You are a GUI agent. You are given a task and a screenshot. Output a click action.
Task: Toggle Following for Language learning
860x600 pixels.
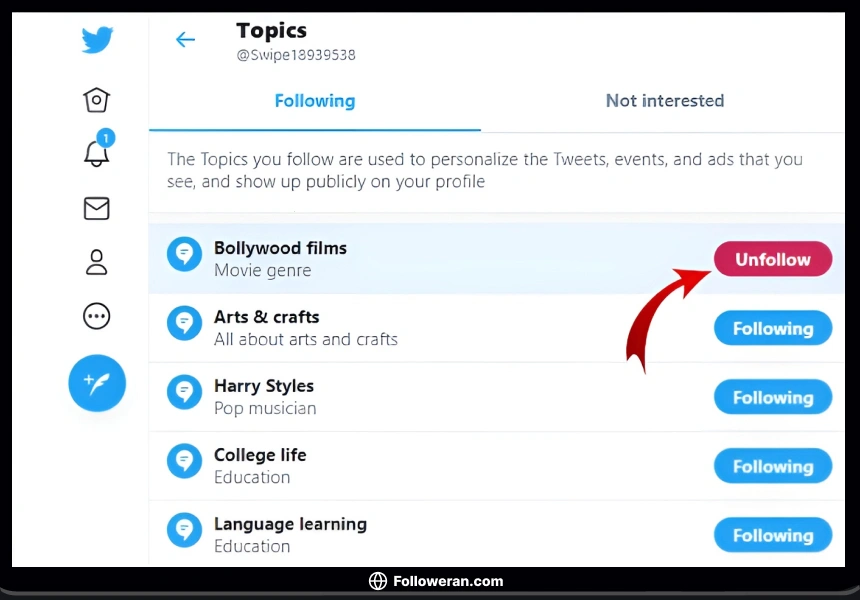pos(772,535)
